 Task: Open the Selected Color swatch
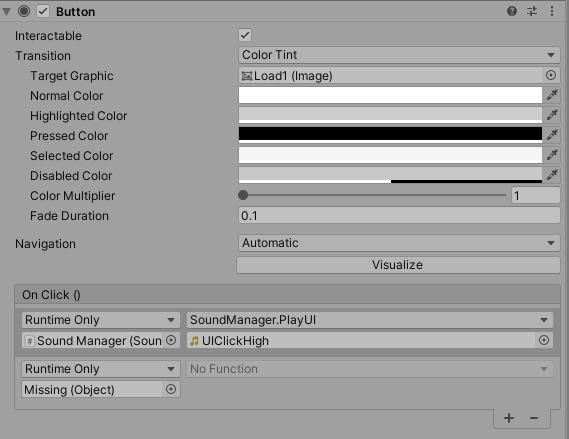[390, 155]
